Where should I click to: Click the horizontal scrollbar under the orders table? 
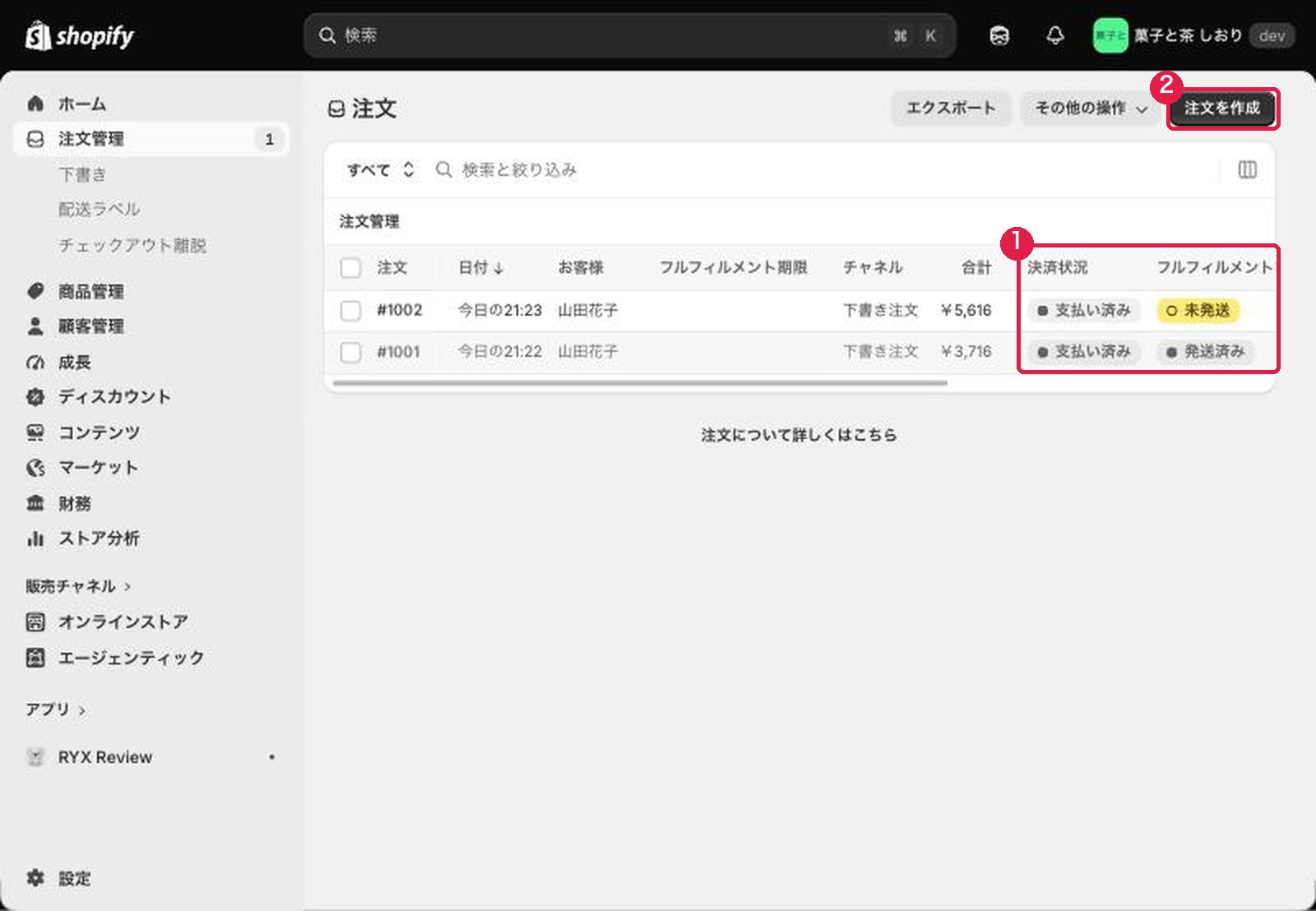[x=641, y=382]
